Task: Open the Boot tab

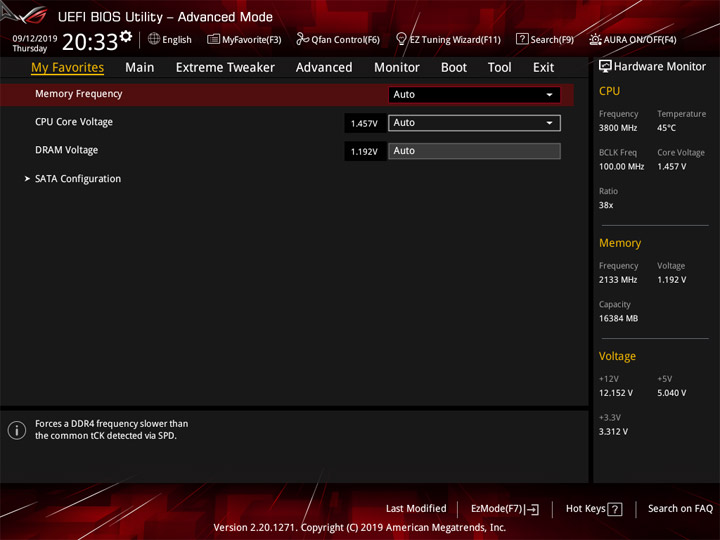Action: pyautogui.click(x=454, y=68)
